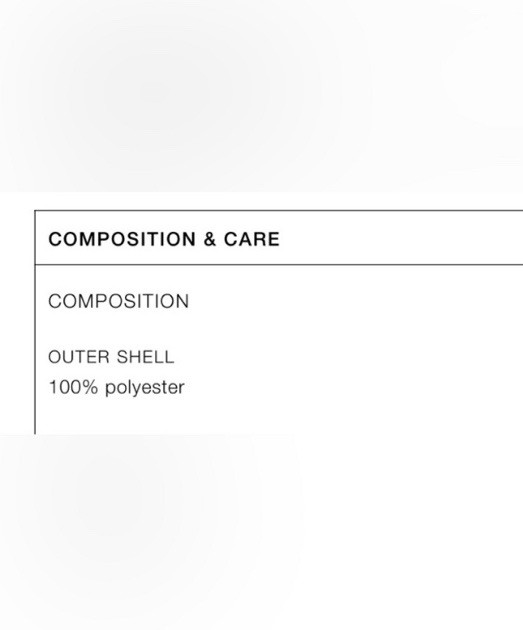Click blank space right of COMPOSITION subheading
Viewport: 523px width, 630px height.
[356, 301]
